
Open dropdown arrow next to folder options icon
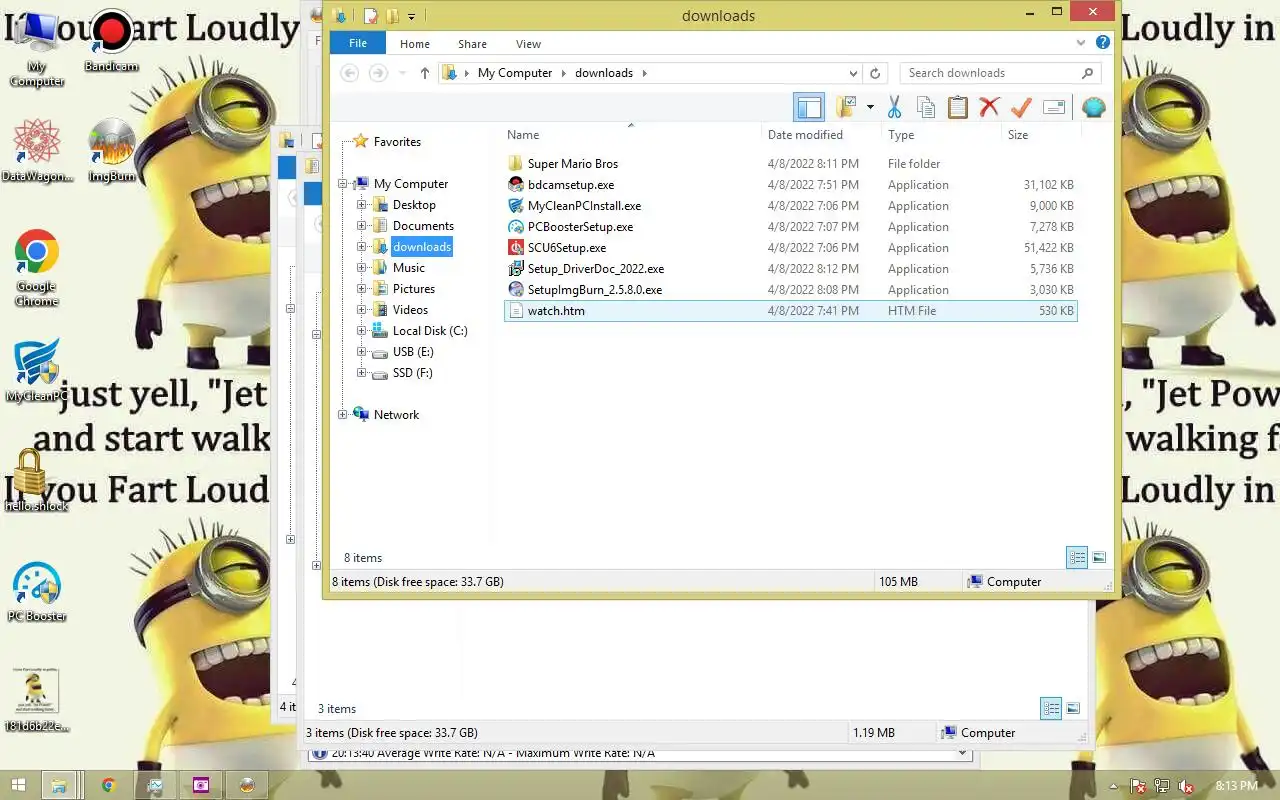pyautogui.click(x=870, y=107)
